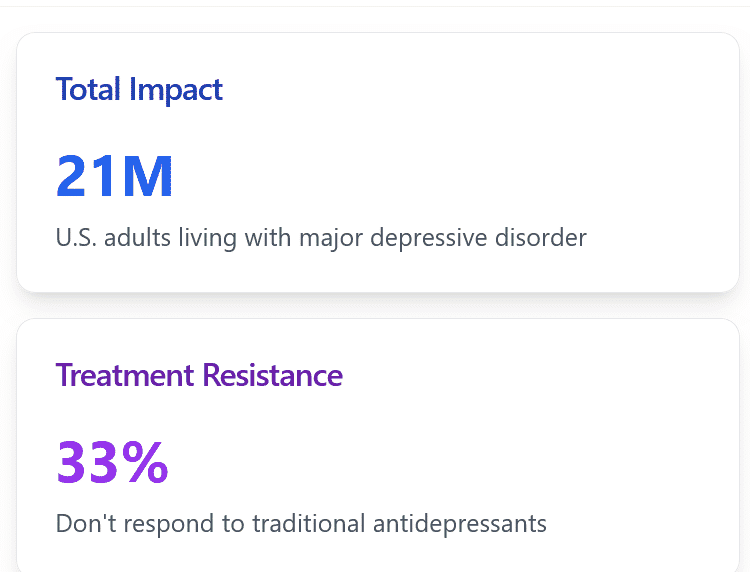The image size is (750, 572).
Task: Click the word Treatment in the second card title
Action: click(x=125, y=374)
